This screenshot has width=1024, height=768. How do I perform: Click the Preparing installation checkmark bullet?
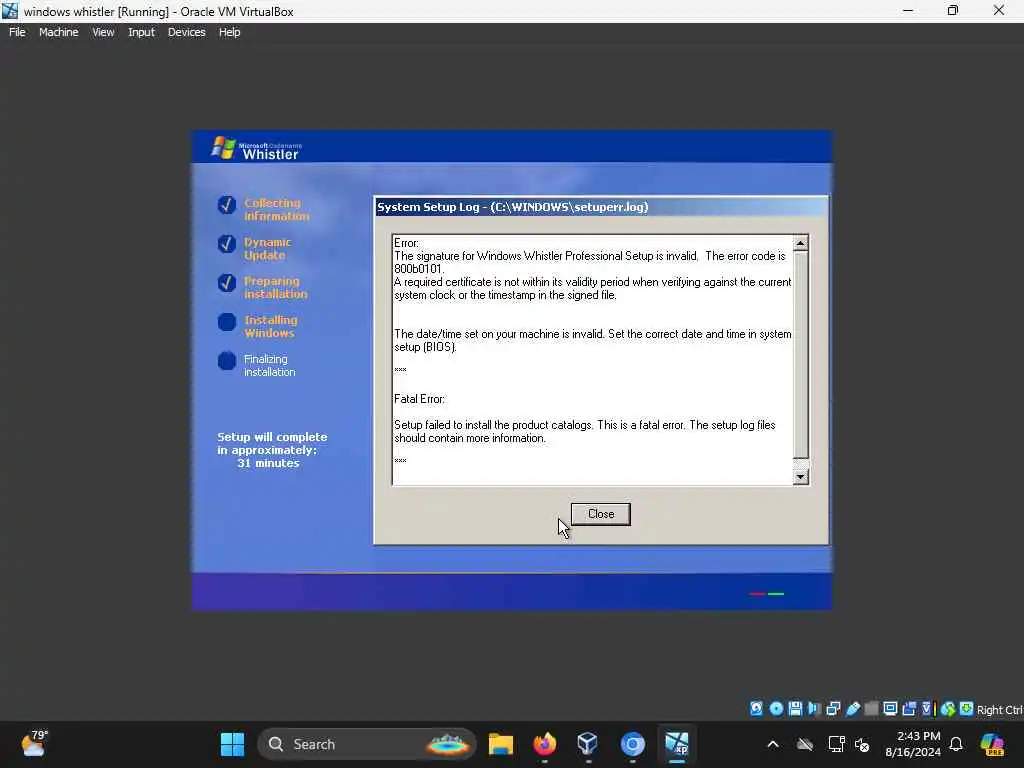(227, 283)
